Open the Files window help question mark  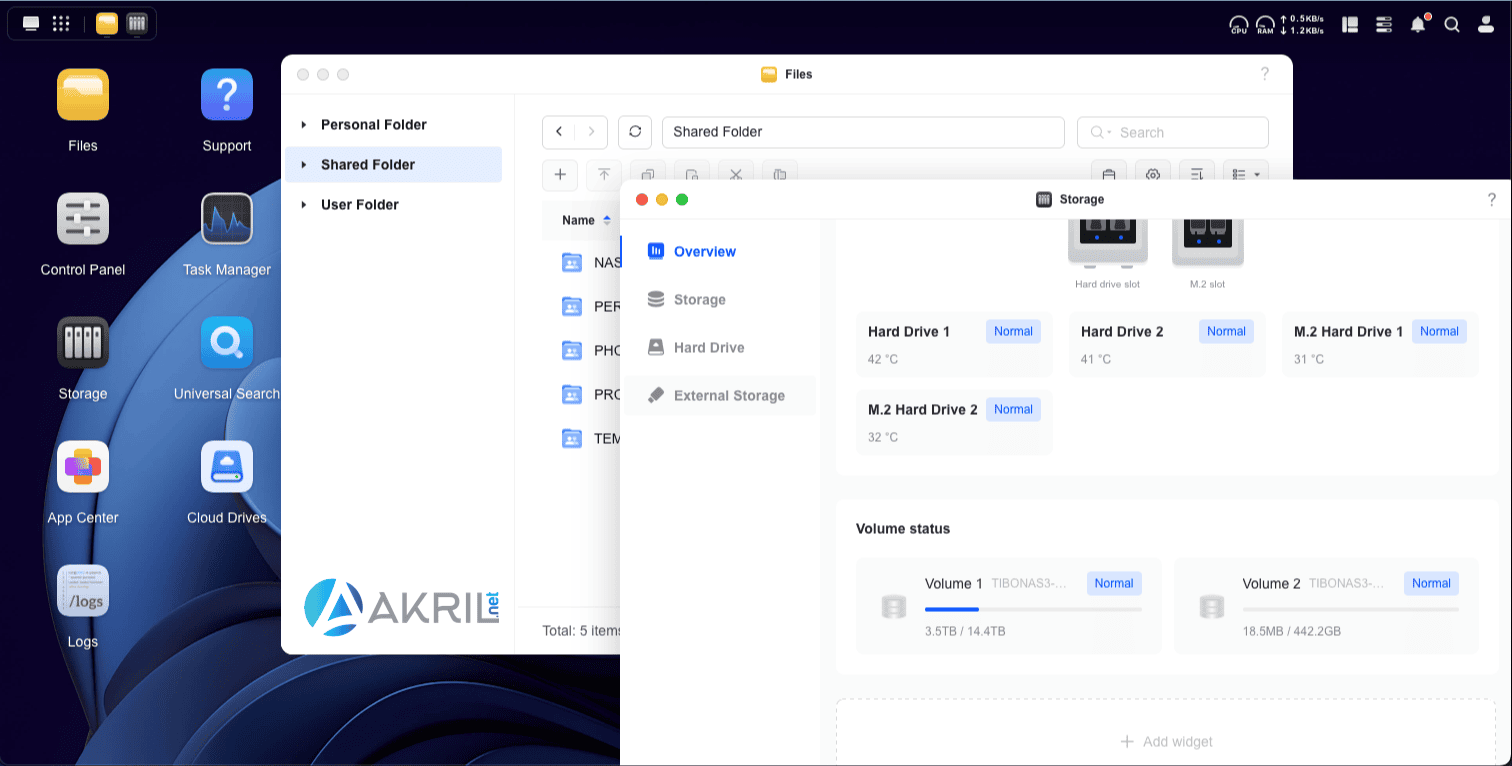tap(1264, 74)
